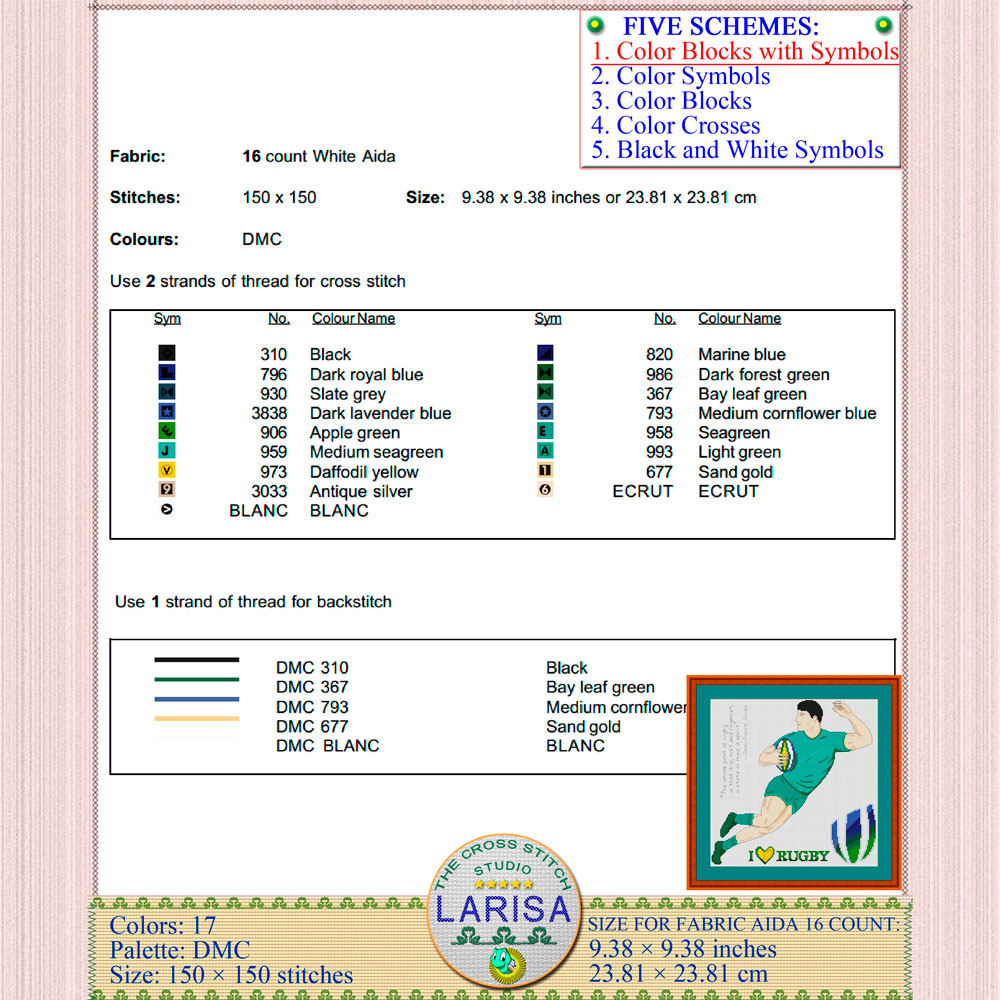Select the Medium seagreen 959 J symbol

[166, 451]
